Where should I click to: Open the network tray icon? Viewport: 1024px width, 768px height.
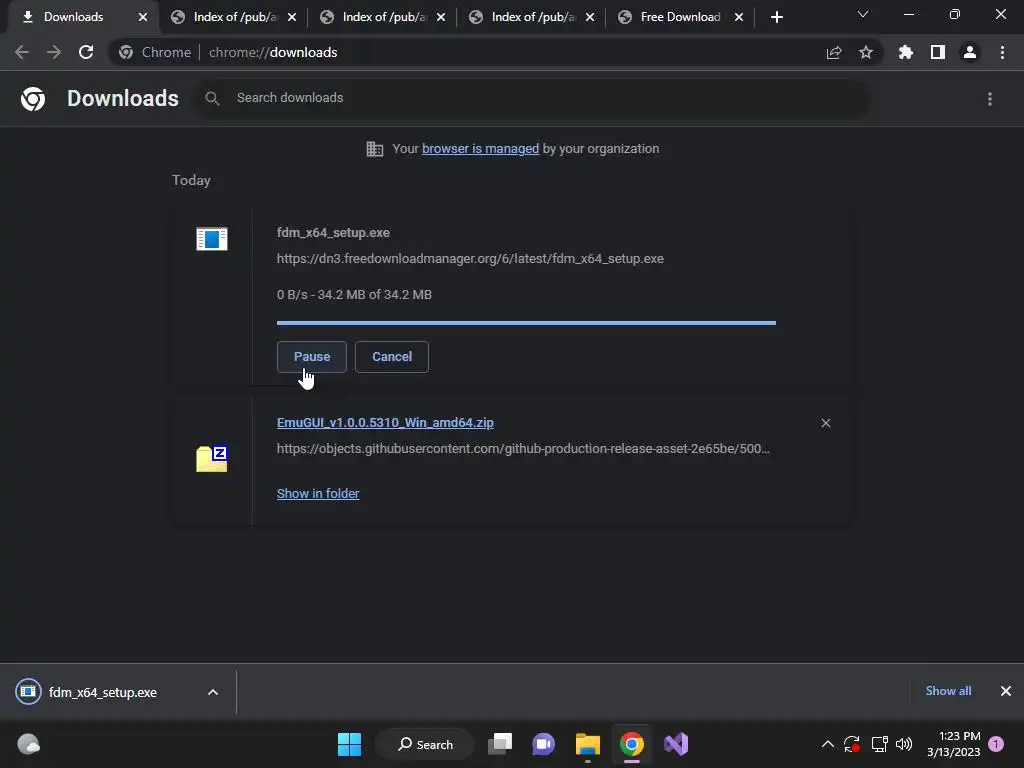coord(879,744)
